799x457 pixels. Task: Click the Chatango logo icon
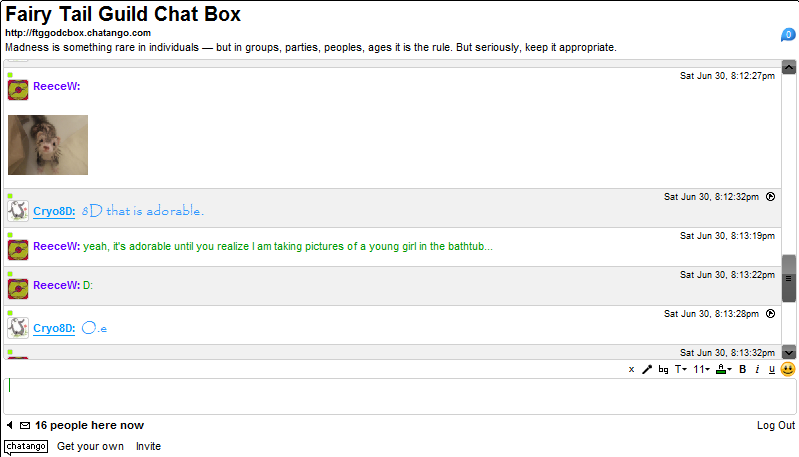pyautogui.click(x=25, y=446)
